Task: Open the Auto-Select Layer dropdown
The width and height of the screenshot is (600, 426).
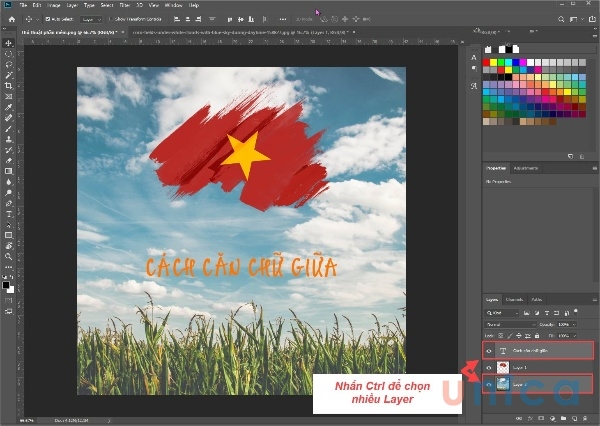Action: [89, 19]
